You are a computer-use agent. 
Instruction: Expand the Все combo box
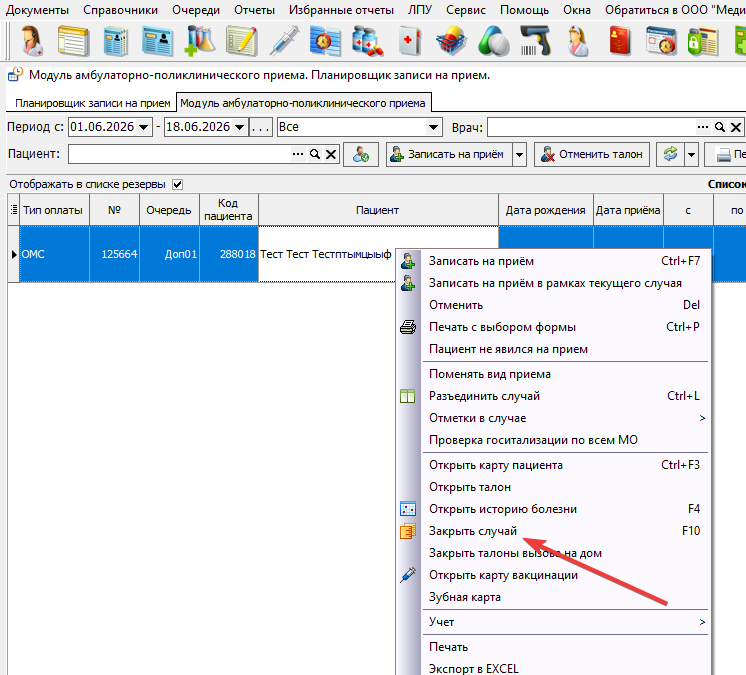(433, 127)
